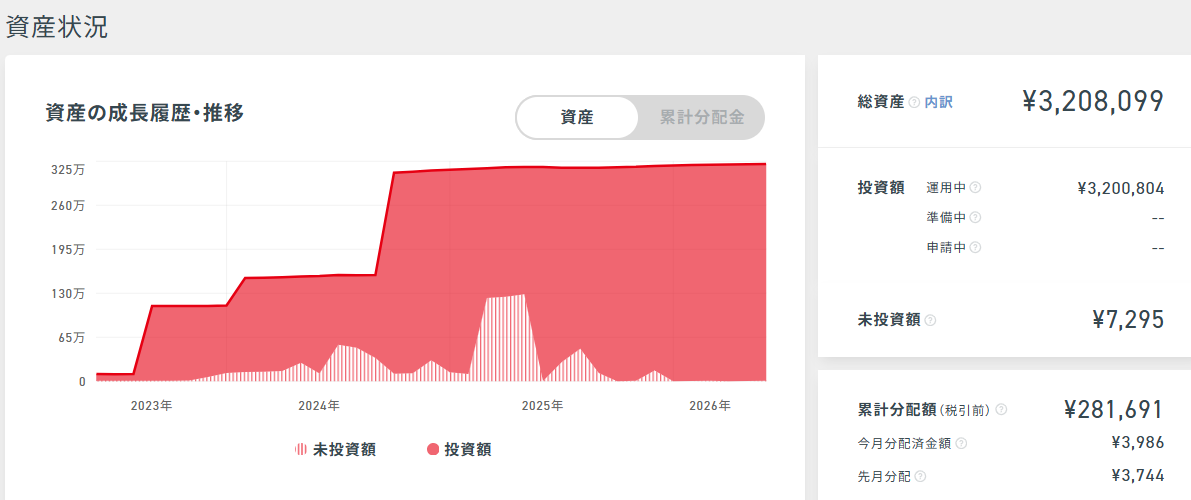
Task: Click the 2023年 axis label
Action: [151, 406]
